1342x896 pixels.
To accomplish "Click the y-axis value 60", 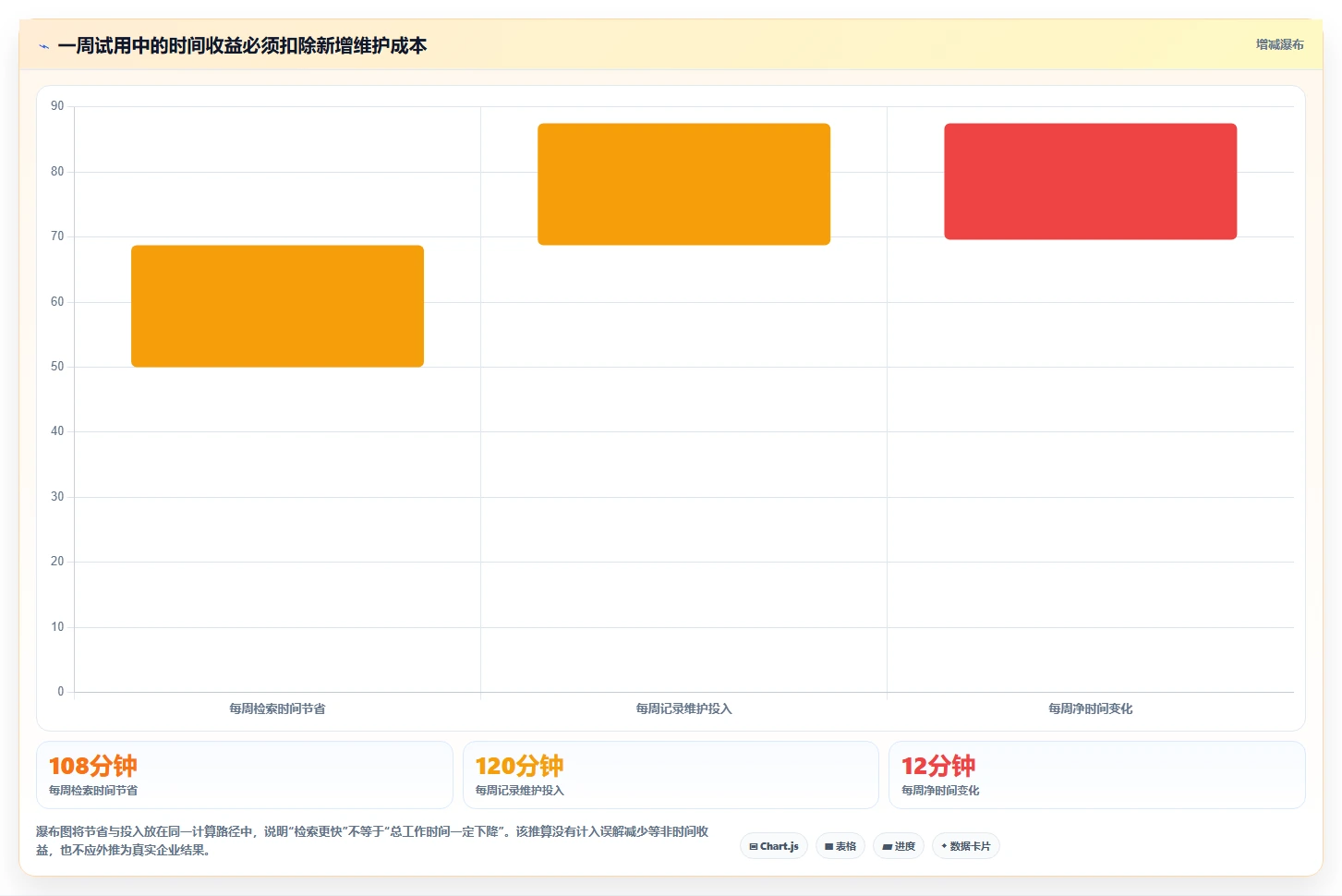I will 57,302.
